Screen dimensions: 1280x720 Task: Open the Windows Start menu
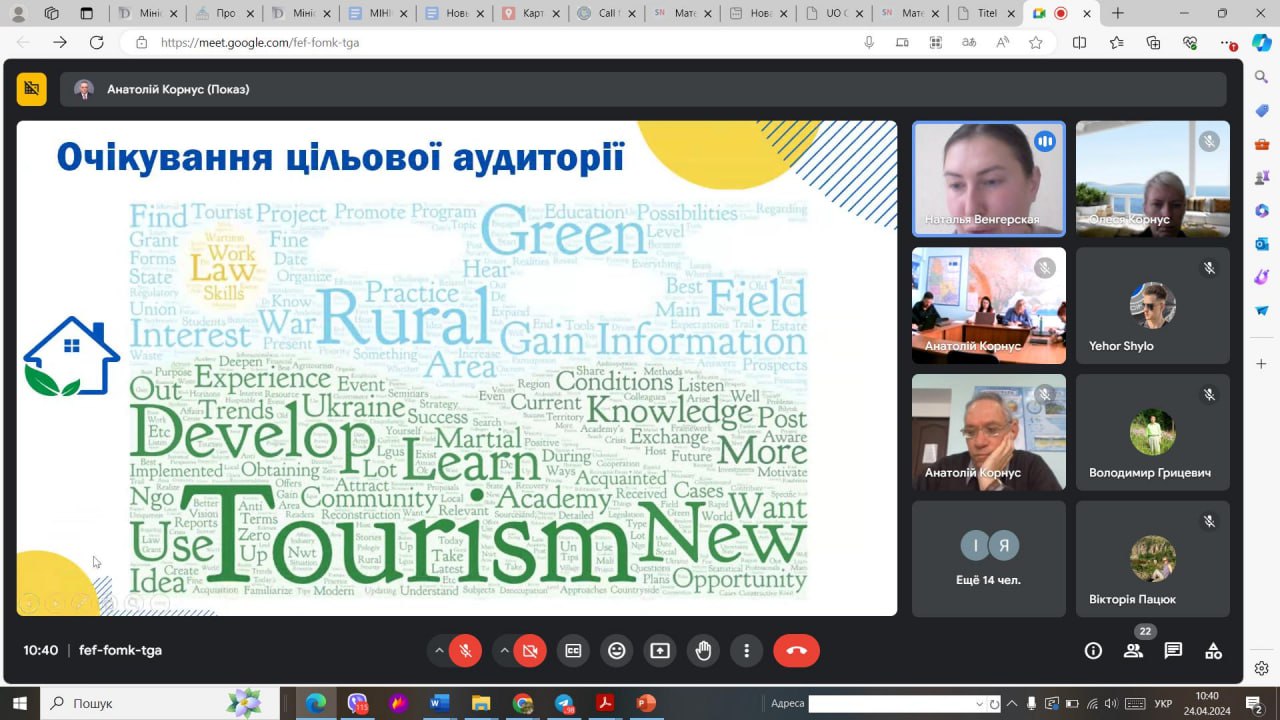click(19, 704)
